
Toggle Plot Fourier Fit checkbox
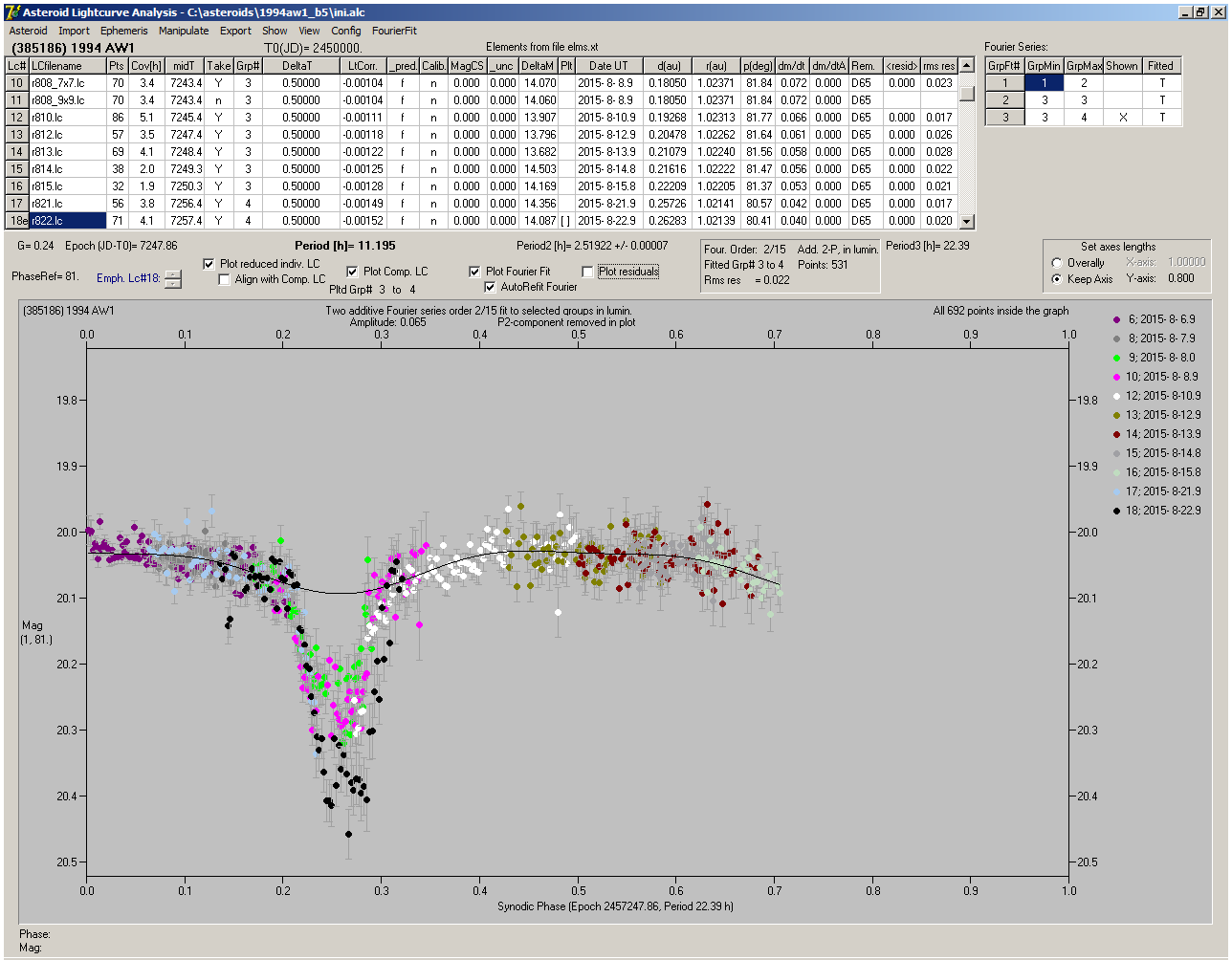point(474,271)
